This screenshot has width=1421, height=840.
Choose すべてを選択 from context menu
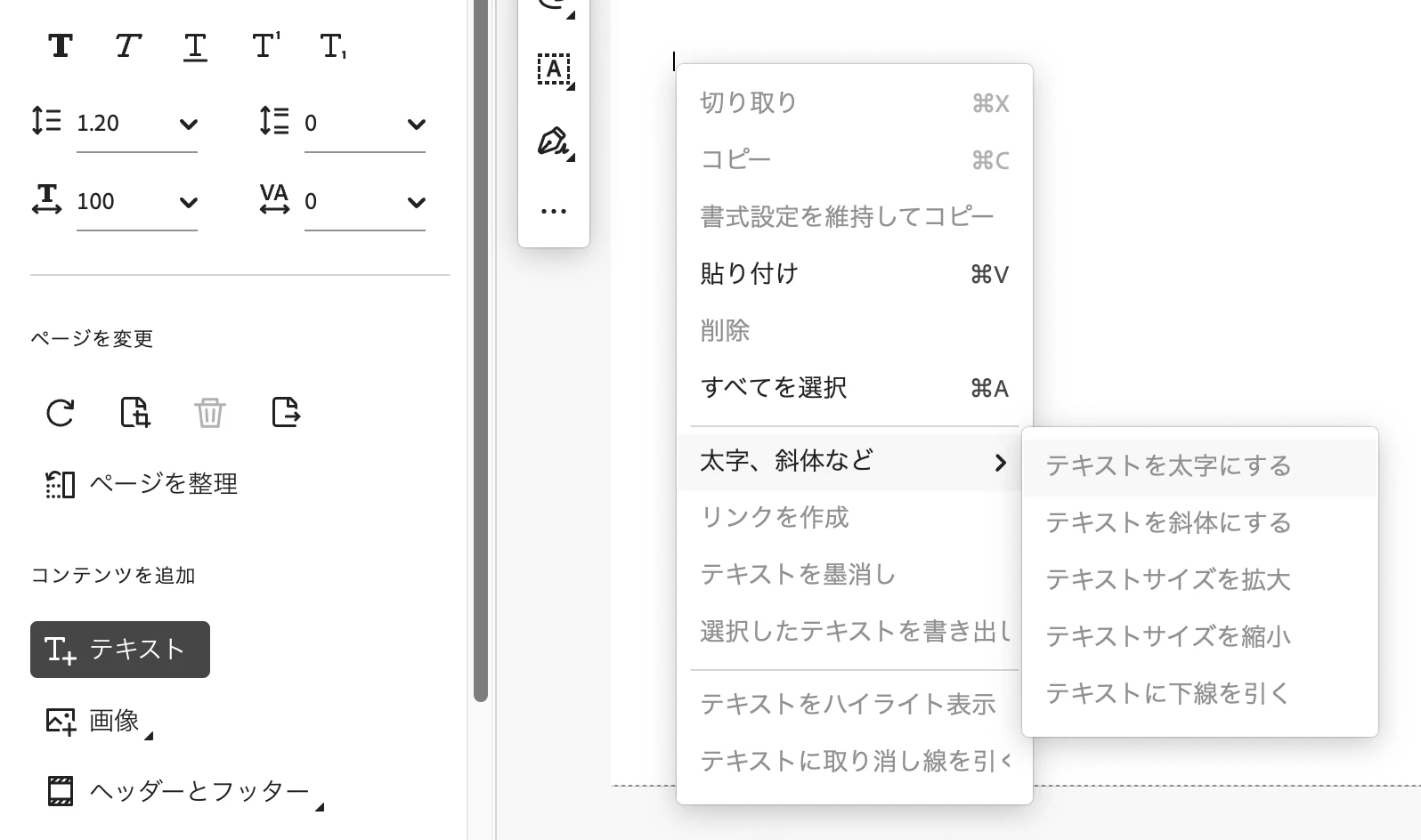coord(855,388)
